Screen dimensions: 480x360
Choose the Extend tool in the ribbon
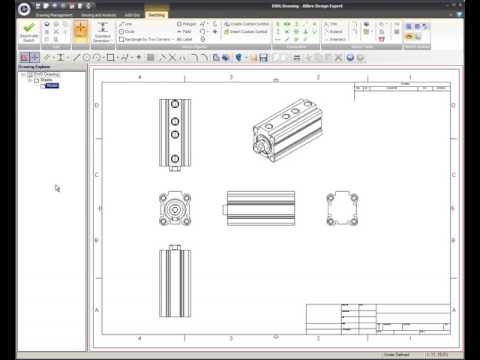pyautogui.click(x=333, y=32)
